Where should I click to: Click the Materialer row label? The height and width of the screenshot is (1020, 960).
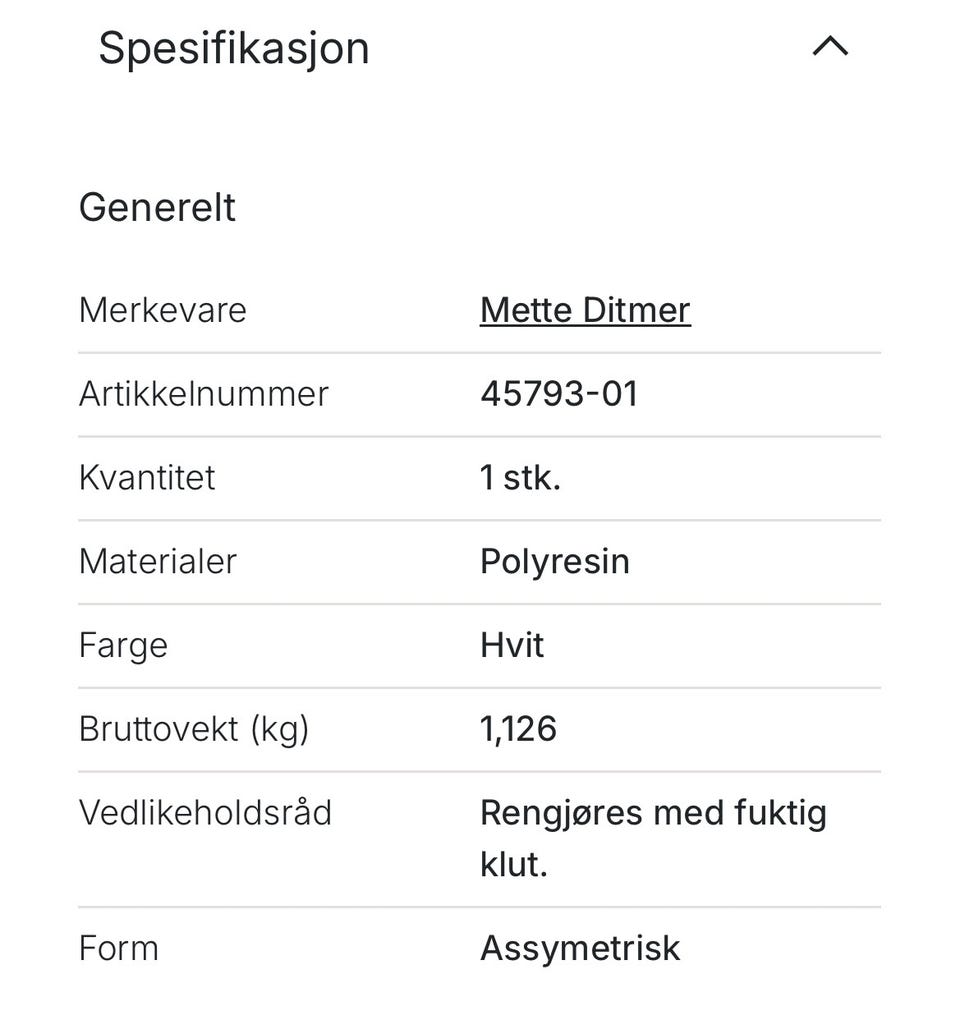point(157,562)
